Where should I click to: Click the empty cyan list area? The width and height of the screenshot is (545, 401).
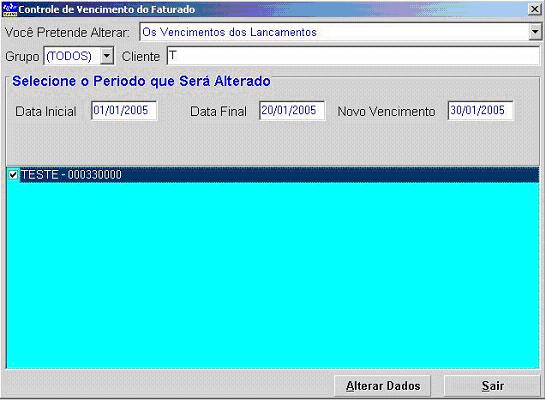pos(273,275)
